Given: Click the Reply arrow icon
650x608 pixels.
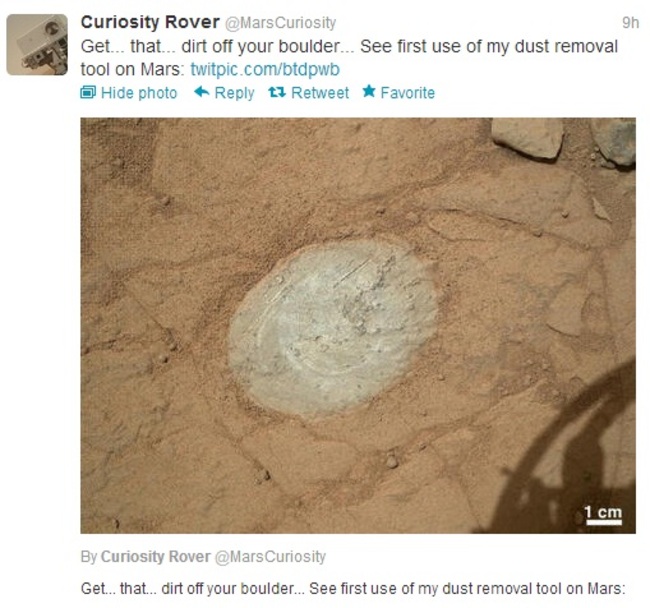Looking at the screenshot, I should (201, 92).
